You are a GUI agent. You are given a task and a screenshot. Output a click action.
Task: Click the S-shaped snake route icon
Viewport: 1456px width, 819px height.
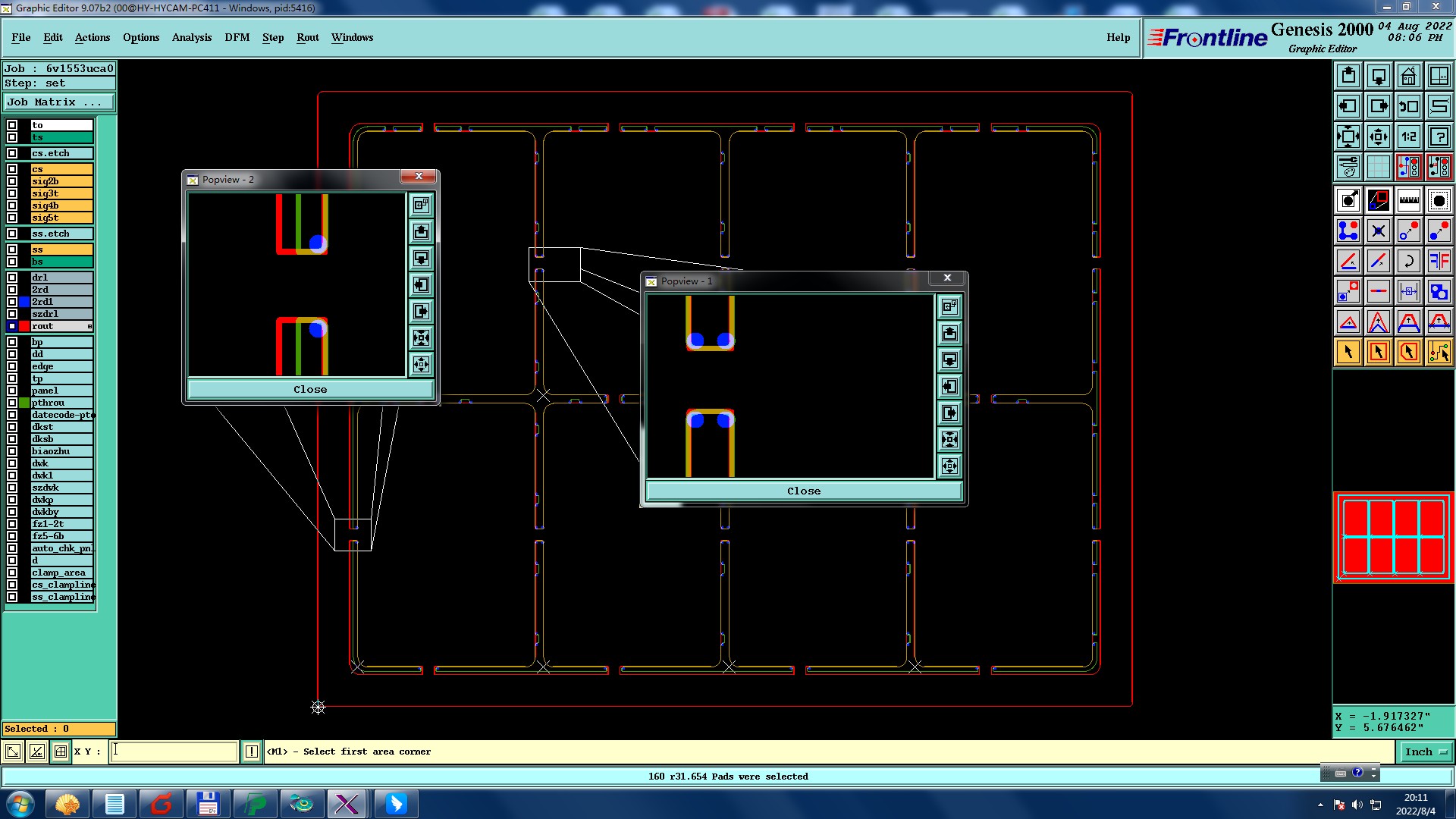pos(1439,106)
